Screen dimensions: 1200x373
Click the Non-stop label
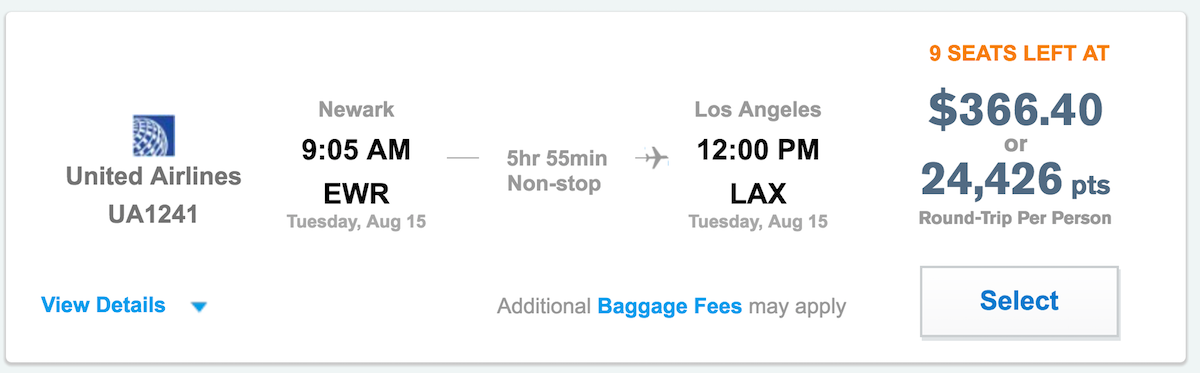click(x=555, y=184)
